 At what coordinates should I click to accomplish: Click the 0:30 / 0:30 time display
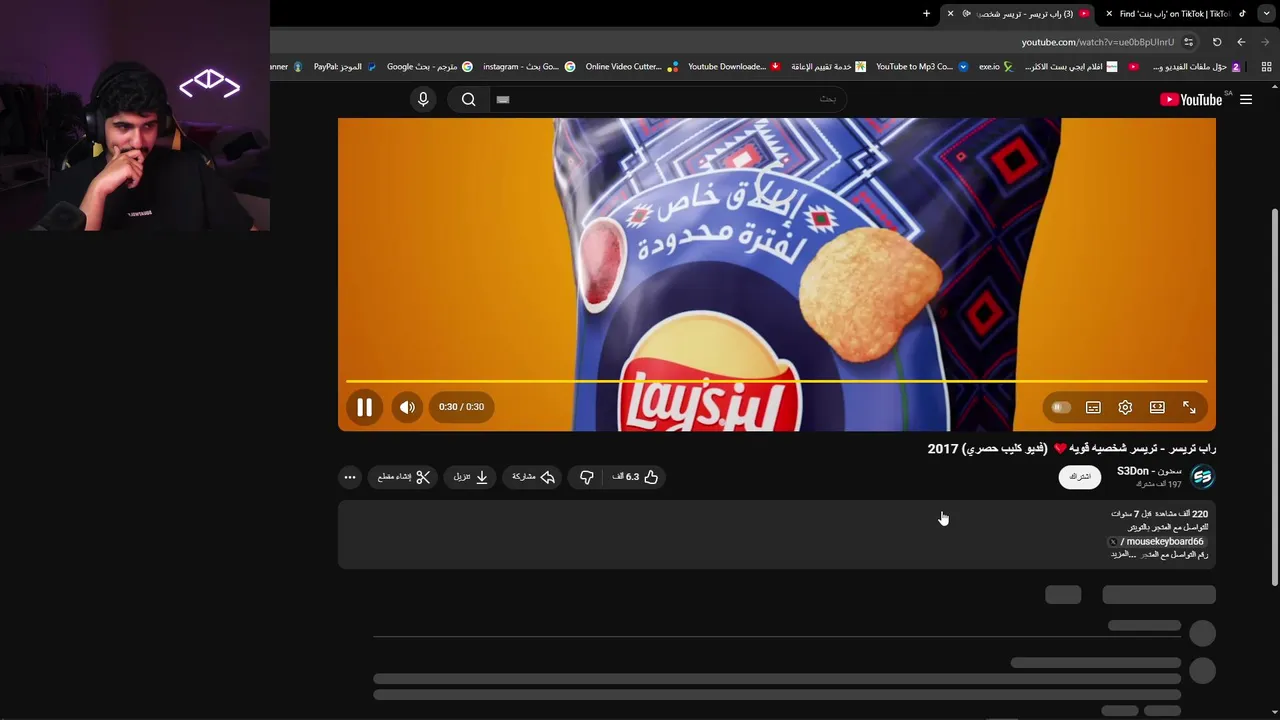coord(461,407)
